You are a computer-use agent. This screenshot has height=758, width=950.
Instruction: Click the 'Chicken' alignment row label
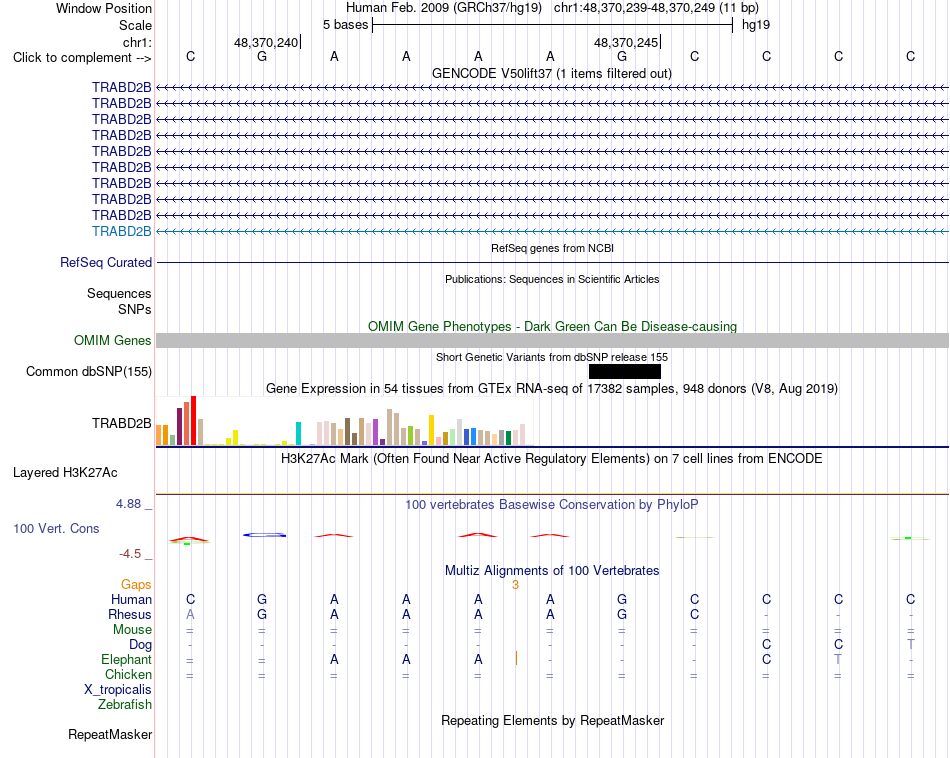[128, 674]
